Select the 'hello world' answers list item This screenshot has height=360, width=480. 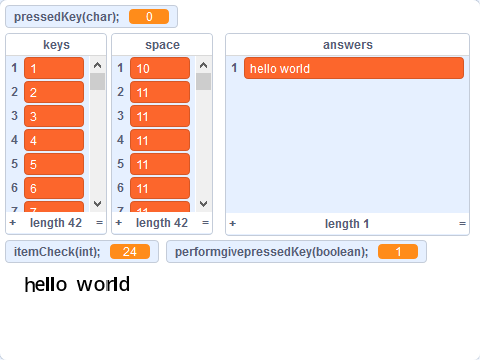coord(354,68)
